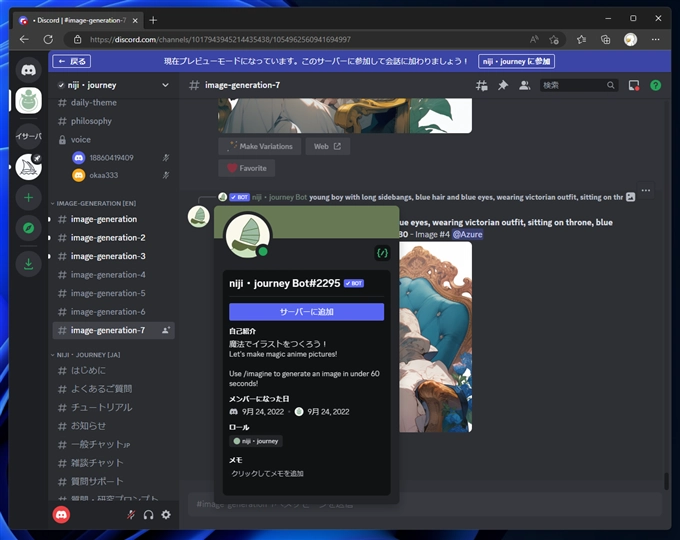680x540 pixels.
Task: Select the niji journey server icon
Action: tap(29, 101)
